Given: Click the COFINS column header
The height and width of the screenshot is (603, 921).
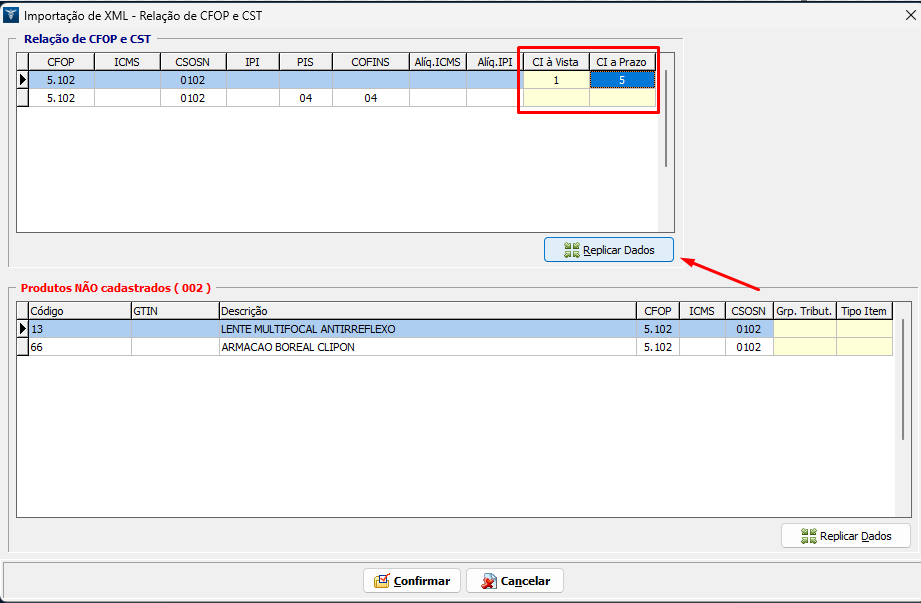Looking at the screenshot, I should click(x=370, y=62).
